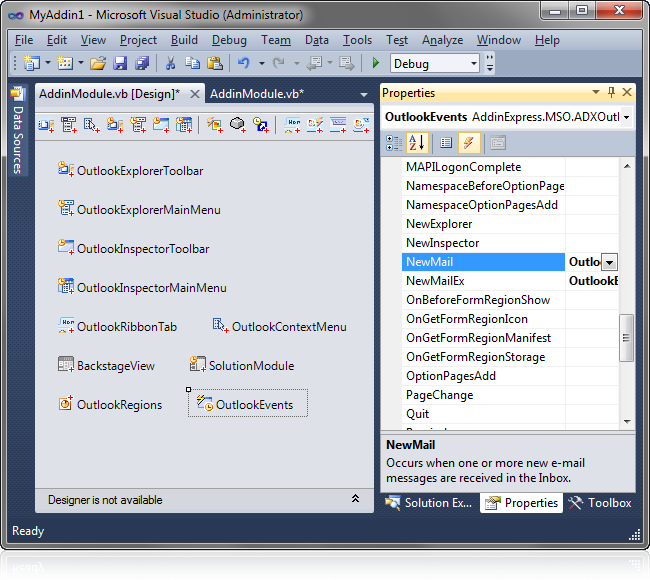Click the Copy toolbar icon
650x580 pixels.
[192, 63]
